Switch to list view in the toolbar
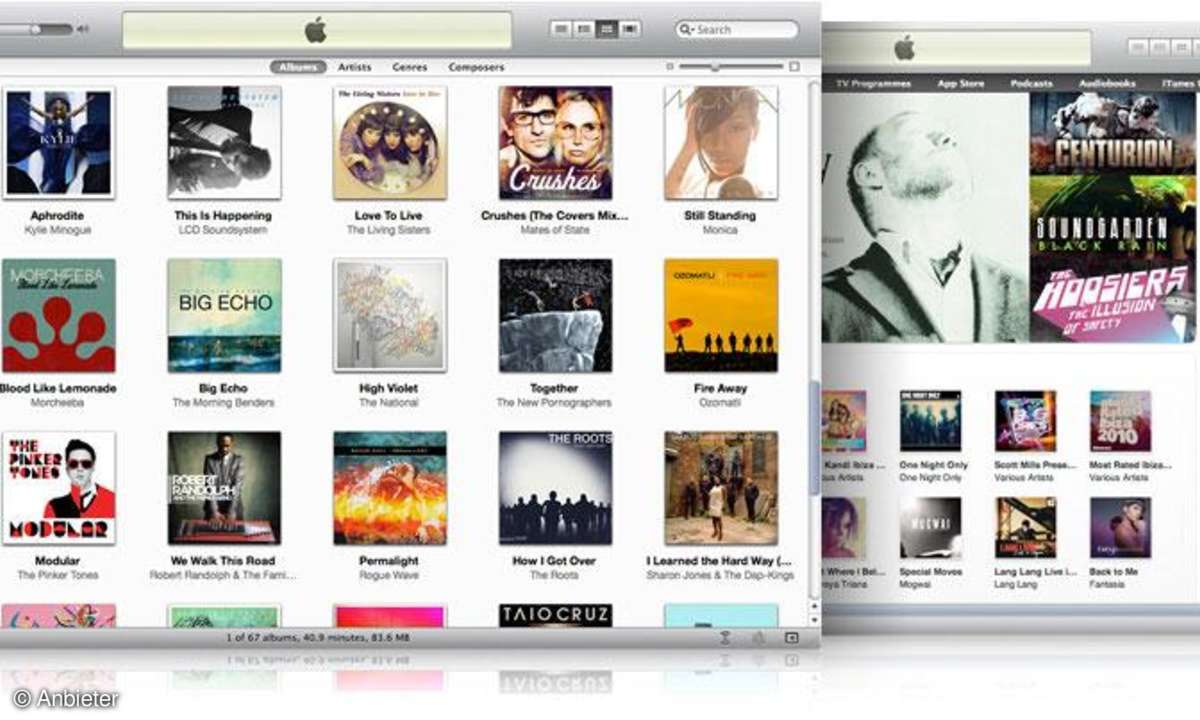The height and width of the screenshot is (720, 1200). pyautogui.click(x=561, y=29)
